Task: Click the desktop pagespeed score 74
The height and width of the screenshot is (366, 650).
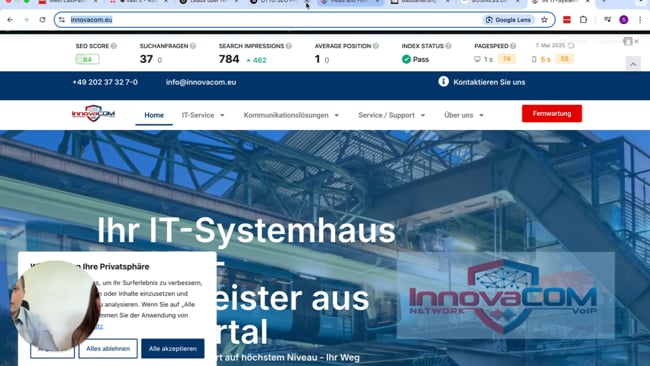Action: pos(507,59)
